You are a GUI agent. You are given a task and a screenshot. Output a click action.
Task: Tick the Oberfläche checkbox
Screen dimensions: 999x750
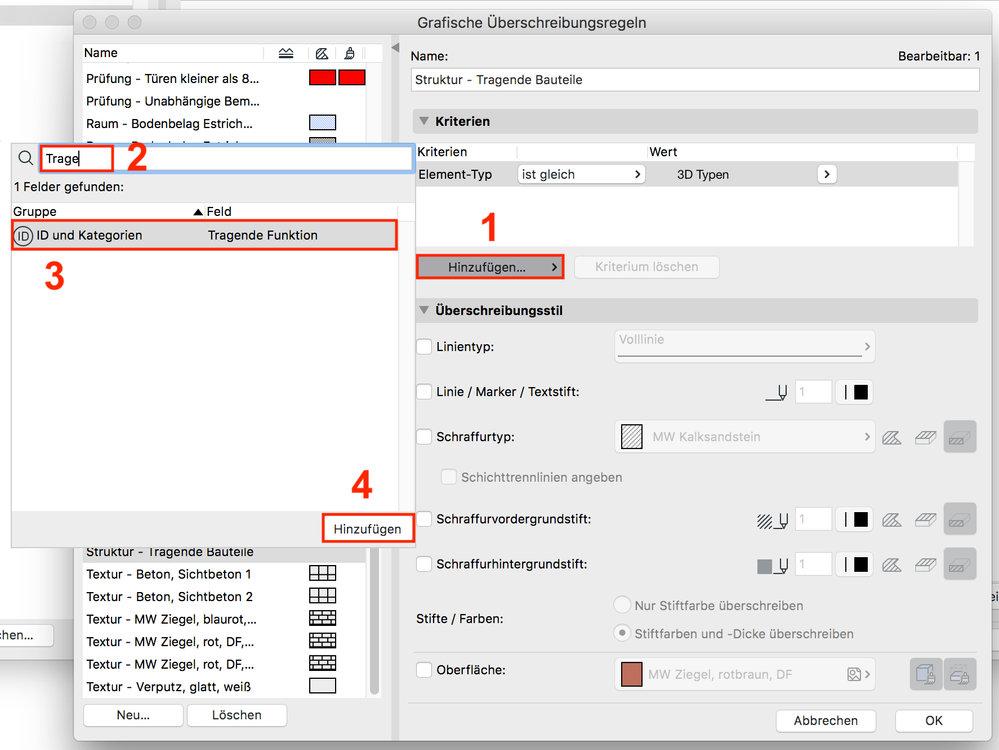(424, 670)
